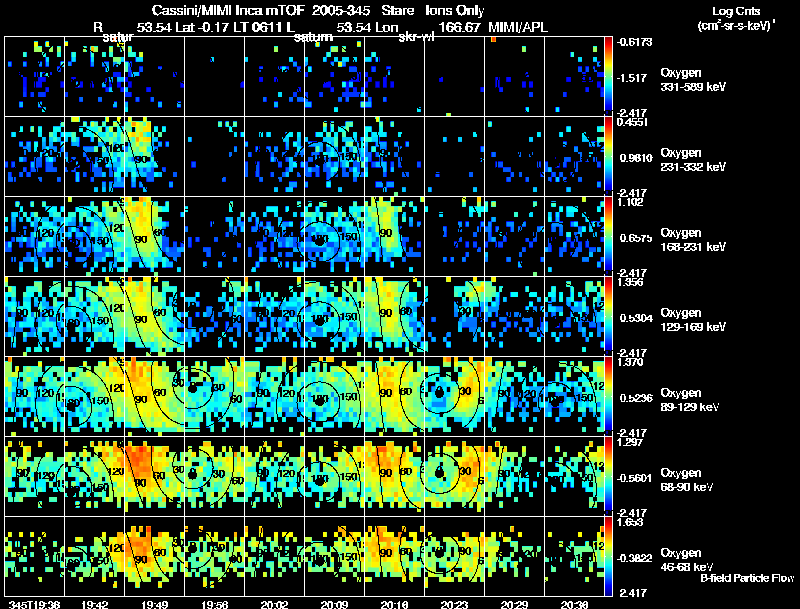Click the '20:09' time axis label
Image resolution: width=800 pixels, height=609 pixels.
tap(334, 604)
